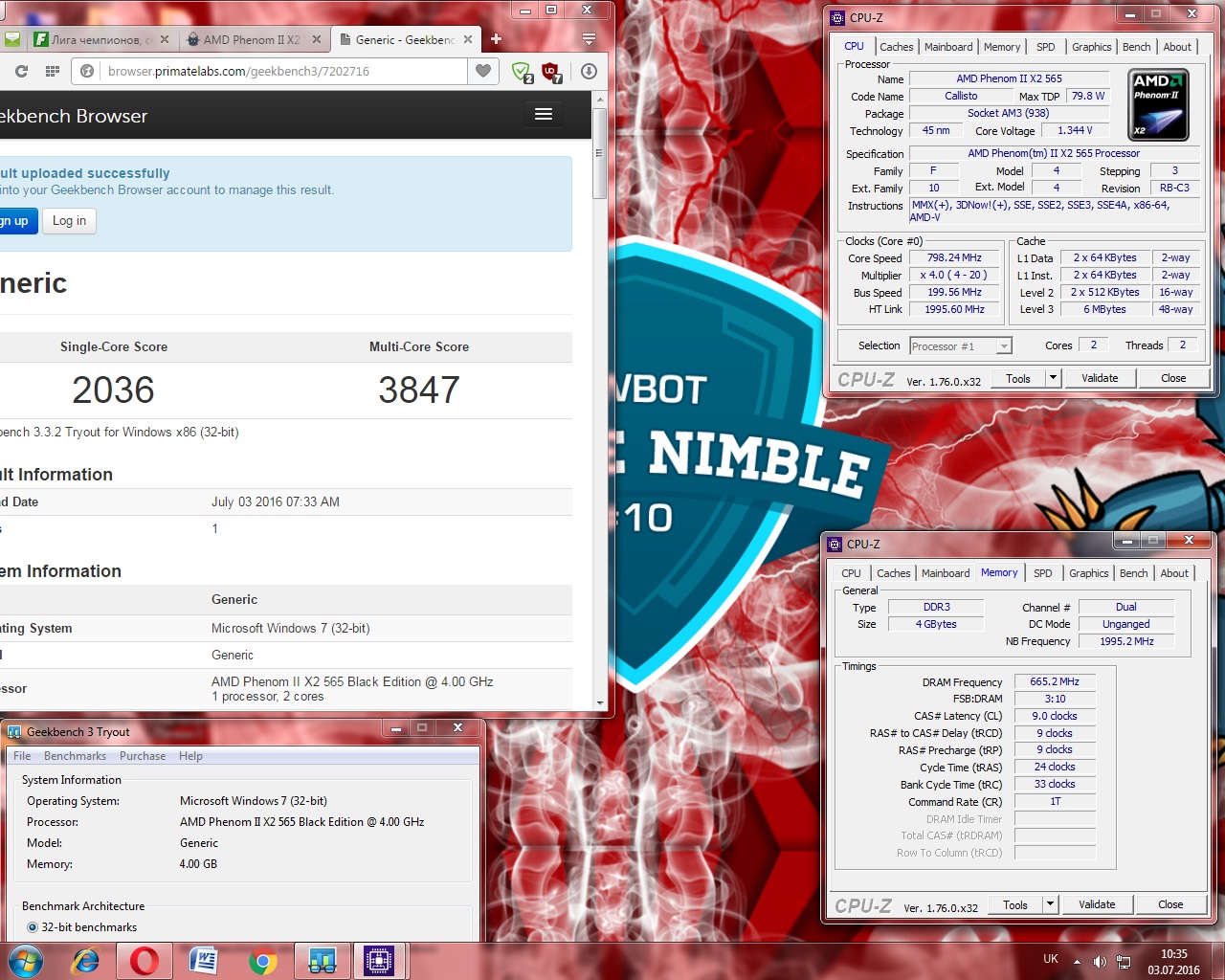Open the Geekbench Browser hamburger menu
The height and width of the screenshot is (980, 1225).
(x=544, y=114)
